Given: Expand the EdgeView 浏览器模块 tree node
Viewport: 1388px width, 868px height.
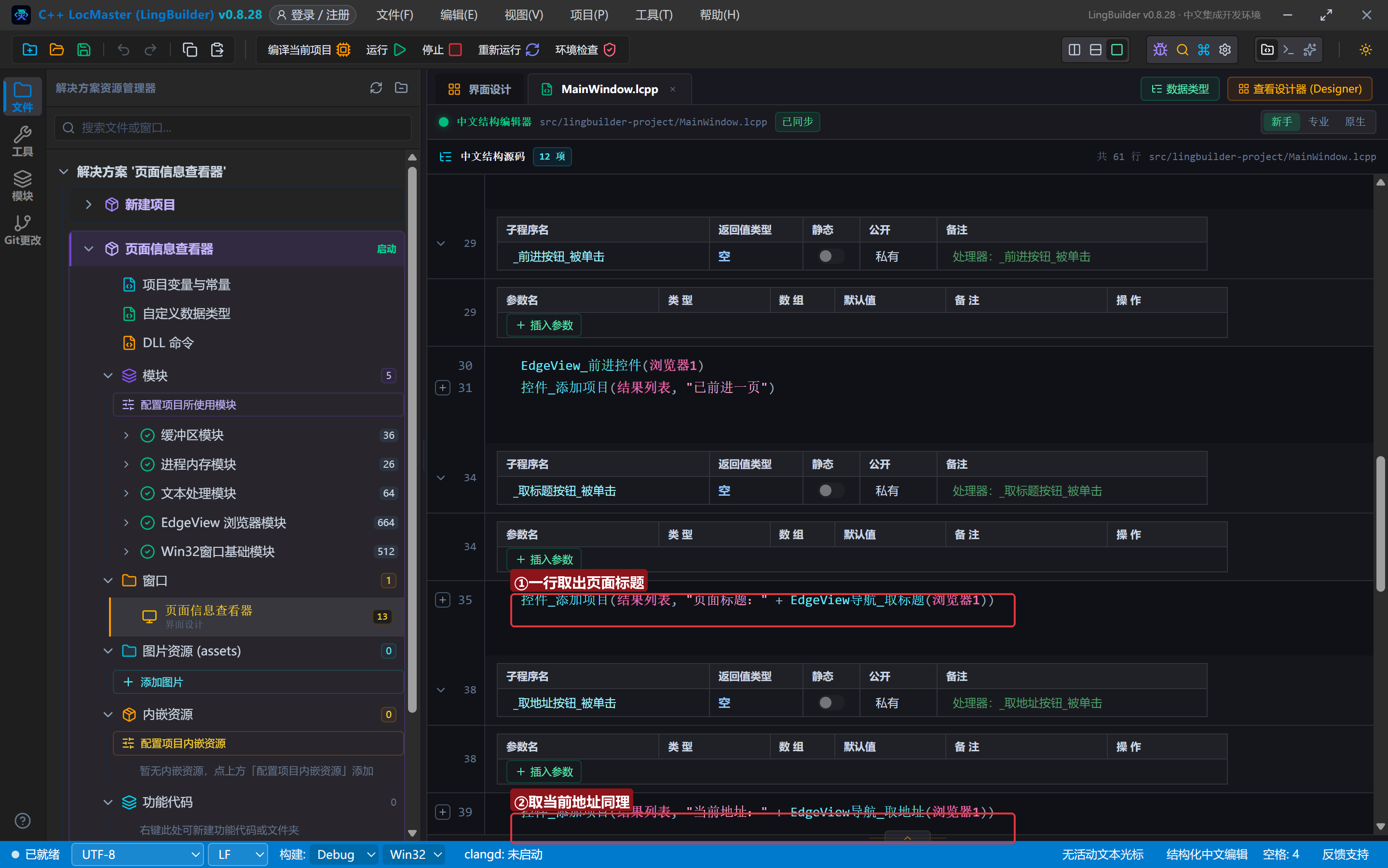Looking at the screenshot, I should coord(126,522).
